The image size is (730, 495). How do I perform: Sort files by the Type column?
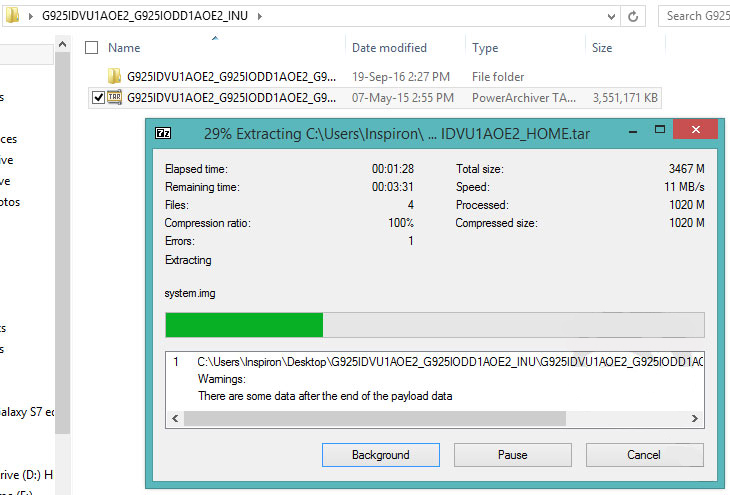coord(485,48)
